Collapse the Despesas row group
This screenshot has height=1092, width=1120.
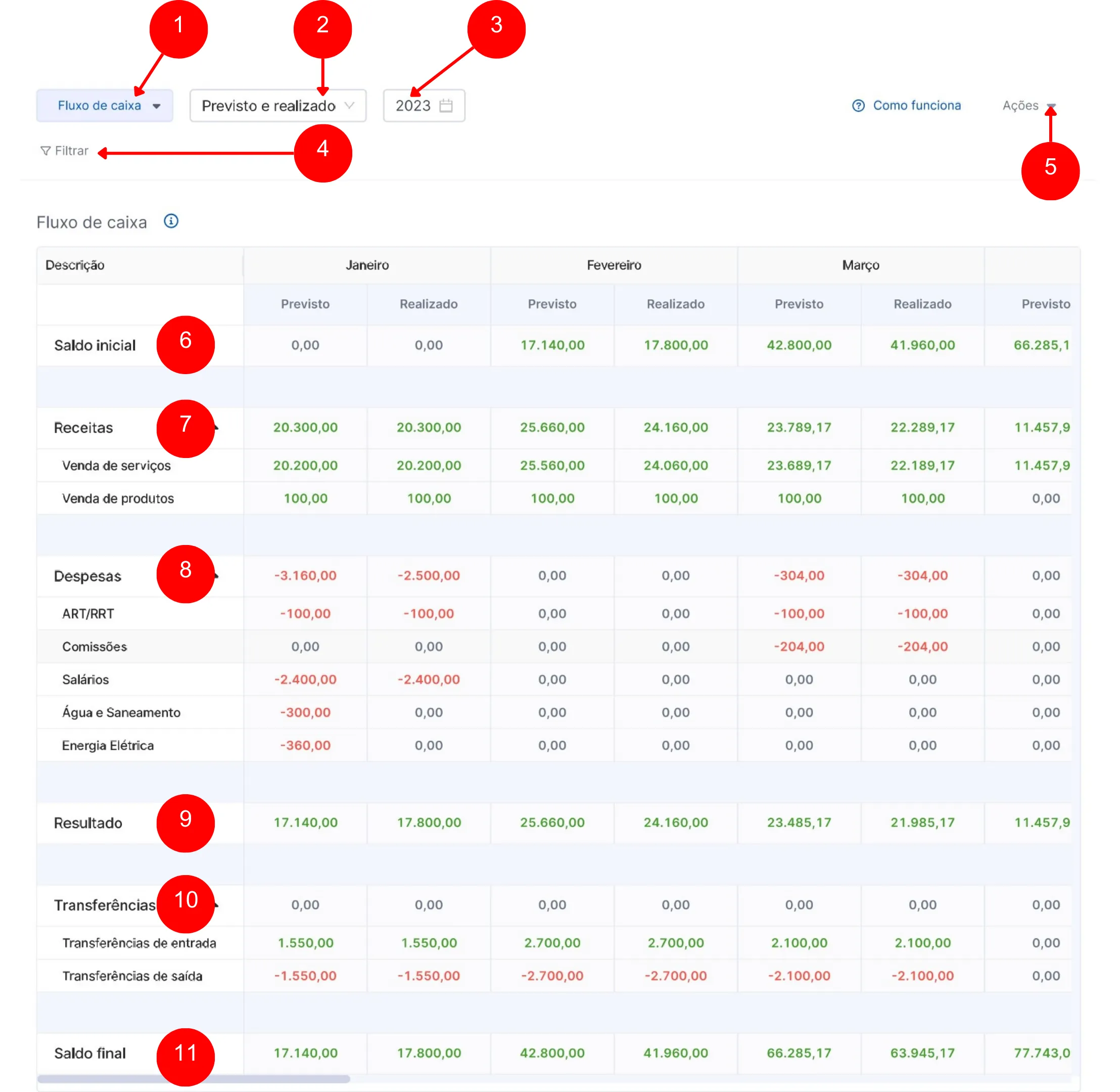(216, 576)
